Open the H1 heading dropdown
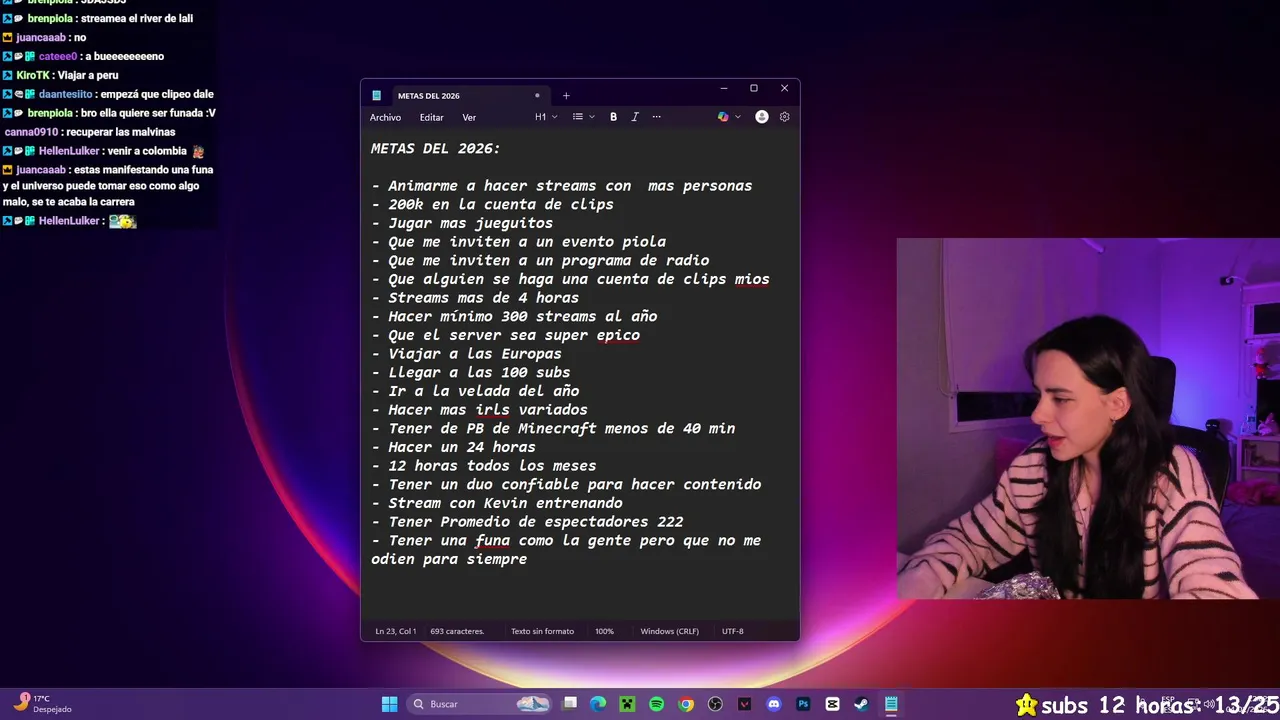The image size is (1280, 720). click(x=546, y=117)
